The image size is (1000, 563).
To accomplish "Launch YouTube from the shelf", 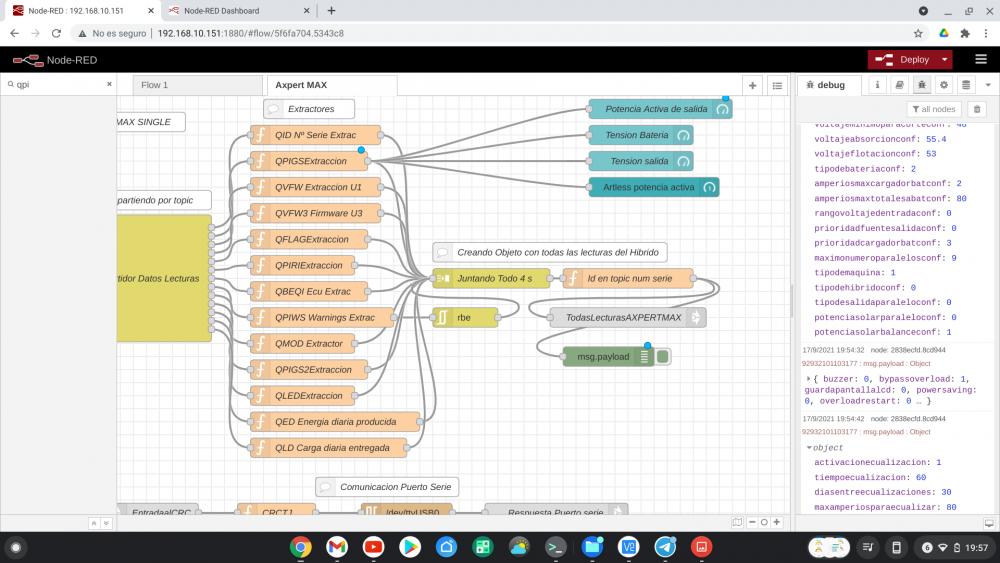I will point(373,547).
